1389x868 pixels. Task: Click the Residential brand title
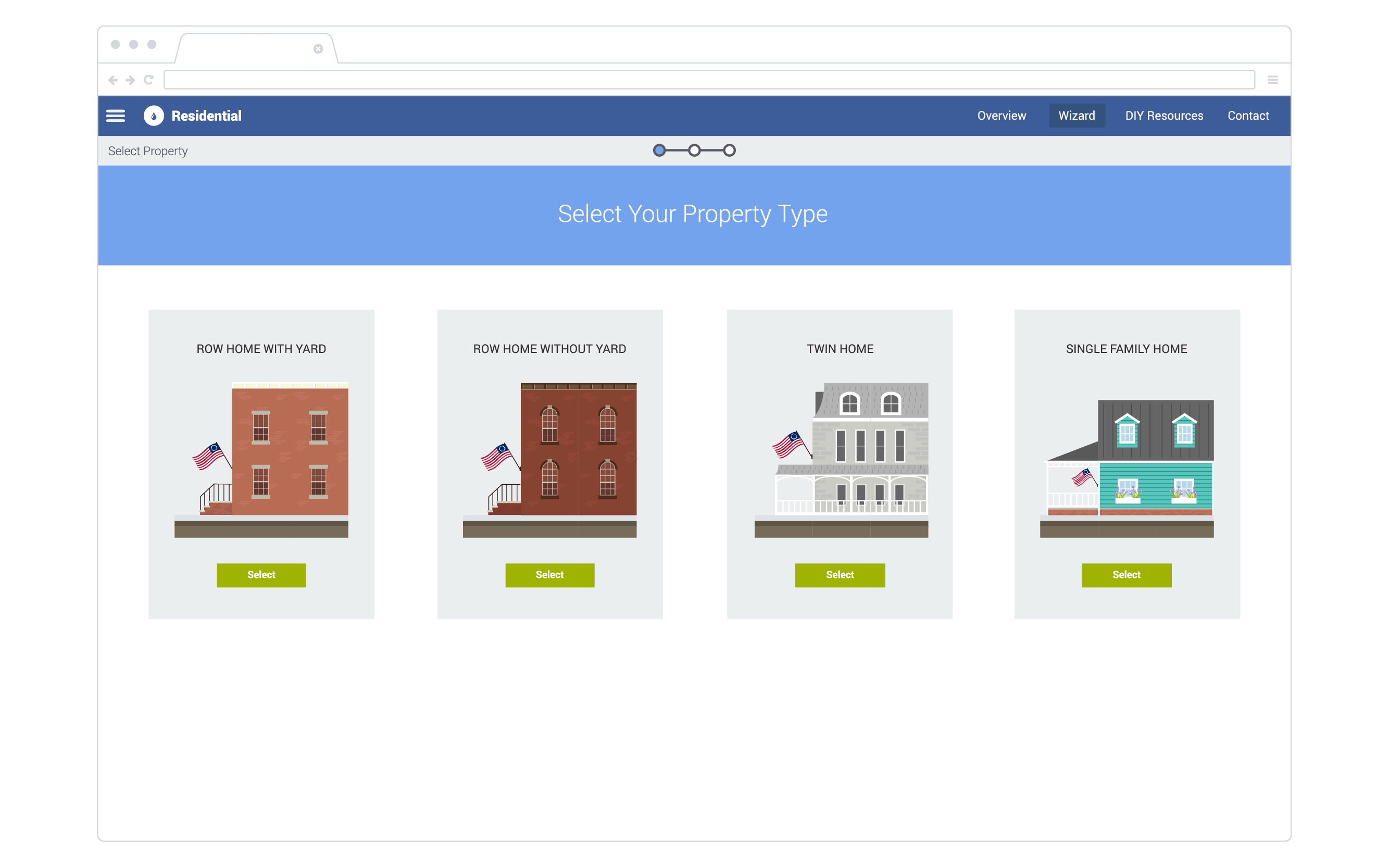[x=206, y=116]
